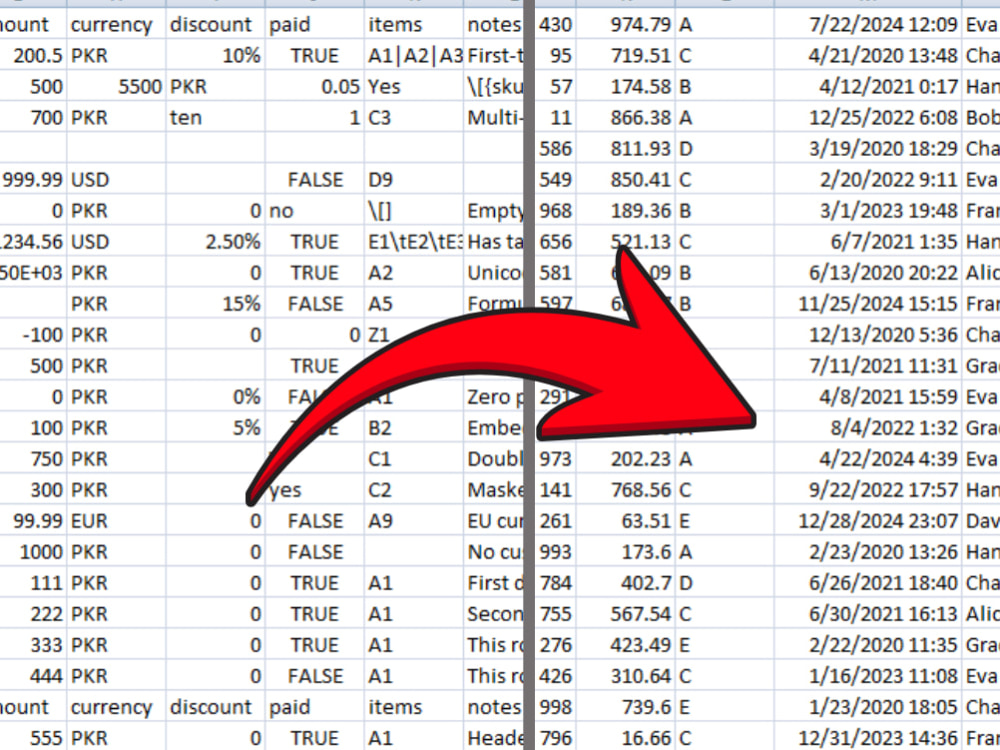1000x750 pixels.
Task: Select the amount cell 555
Action: tap(33, 739)
